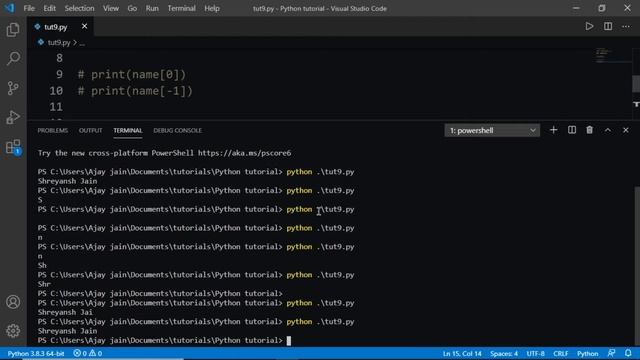Click code line '# print(name[-1])'
640x360 pixels.
pos(135,91)
